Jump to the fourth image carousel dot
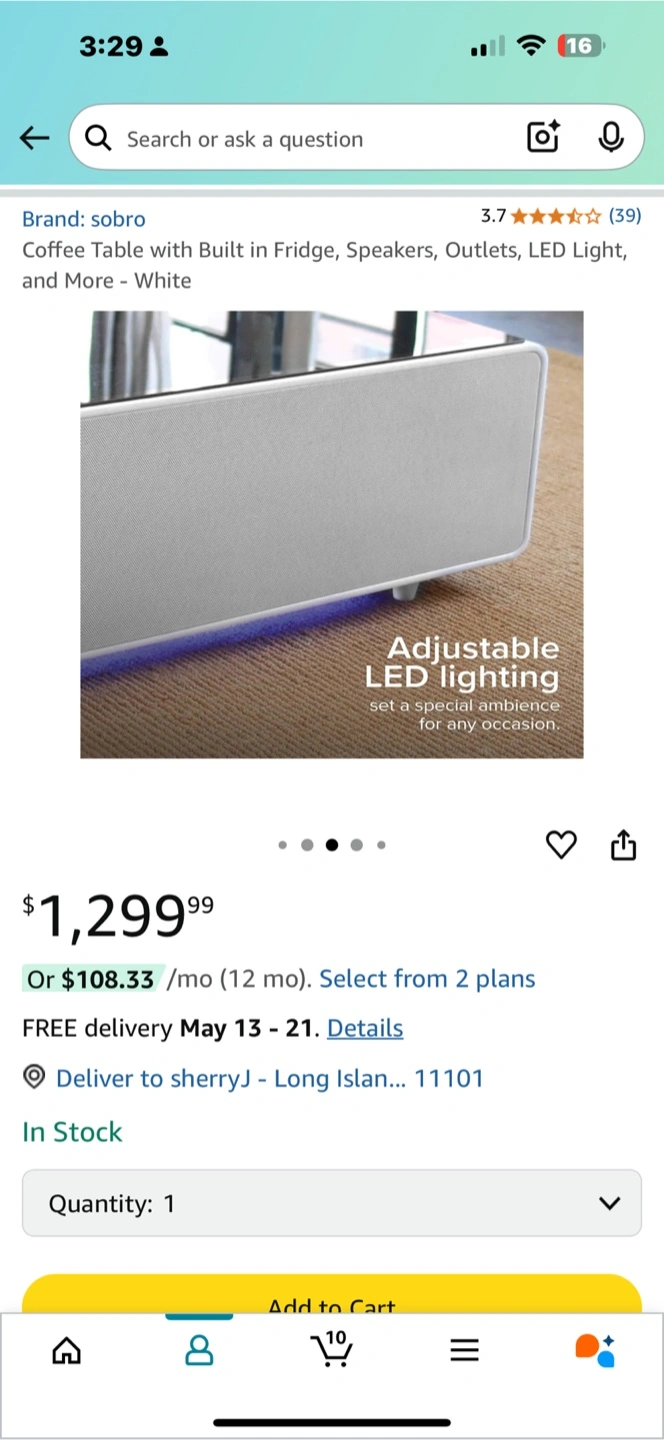This screenshot has height=1440, width=664. 357,845
